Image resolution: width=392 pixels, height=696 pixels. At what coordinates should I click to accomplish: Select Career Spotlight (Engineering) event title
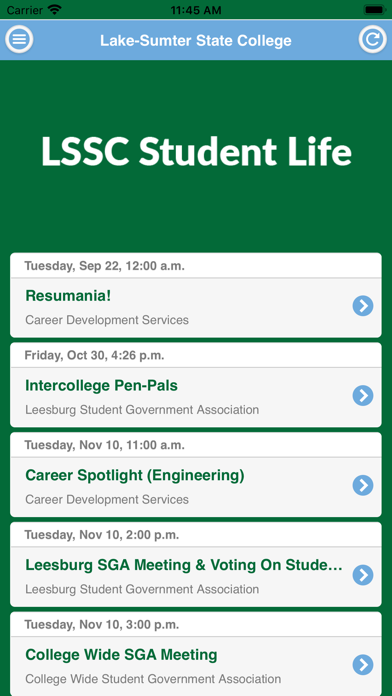click(x=135, y=475)
